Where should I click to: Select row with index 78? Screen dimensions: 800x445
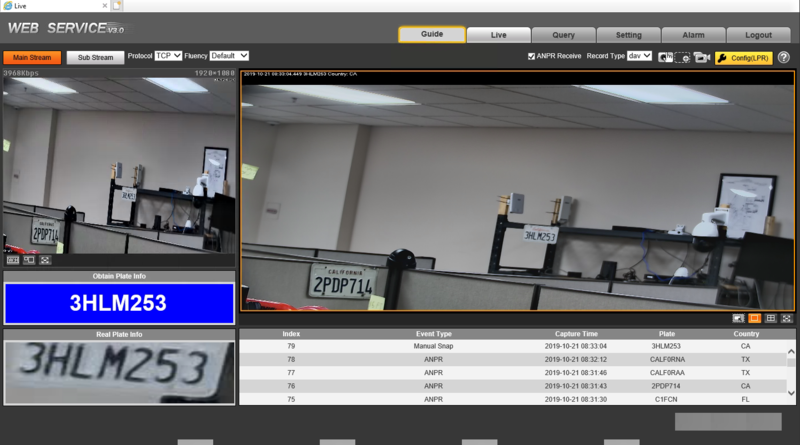click(x=513, y=359)
